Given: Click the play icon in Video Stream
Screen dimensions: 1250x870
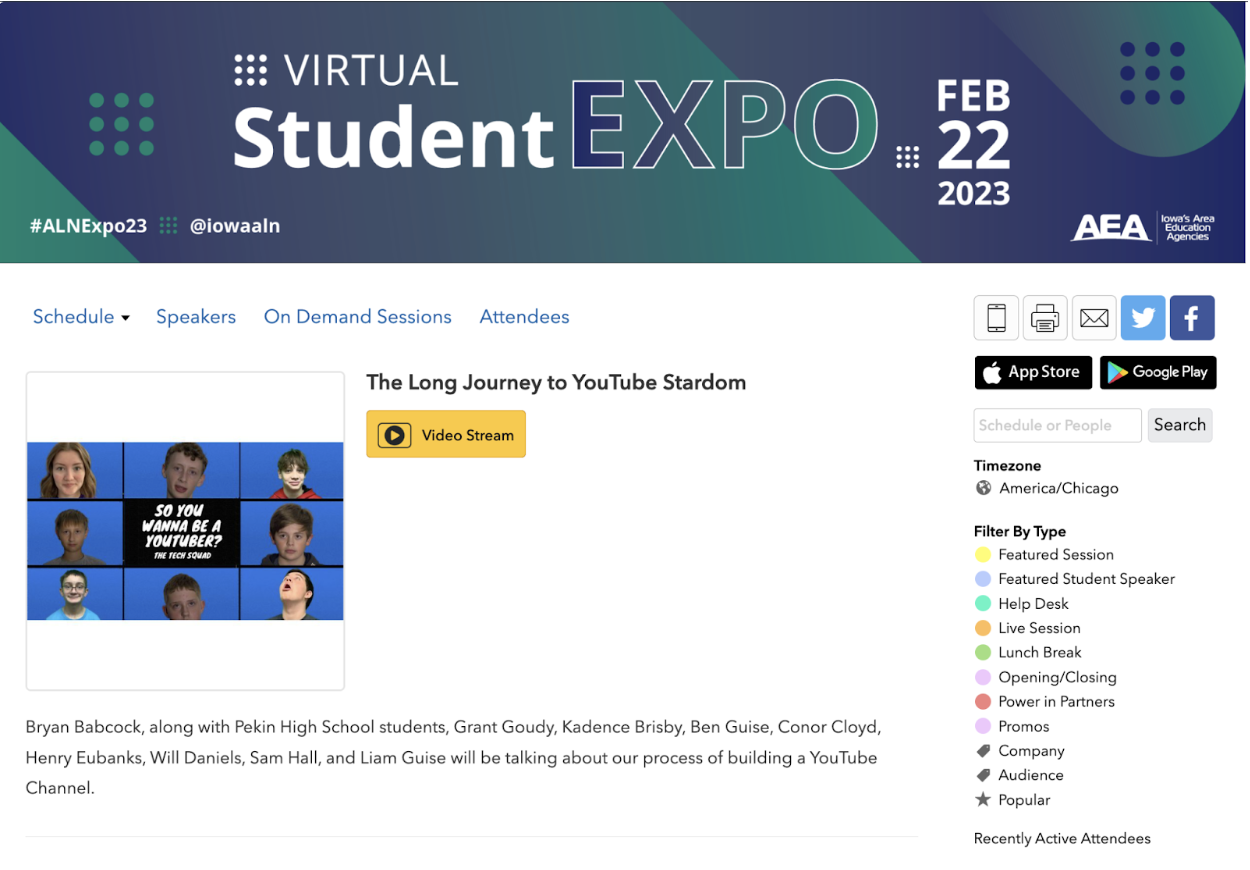Looking at the screenshot, I should [x=394, y=435].
